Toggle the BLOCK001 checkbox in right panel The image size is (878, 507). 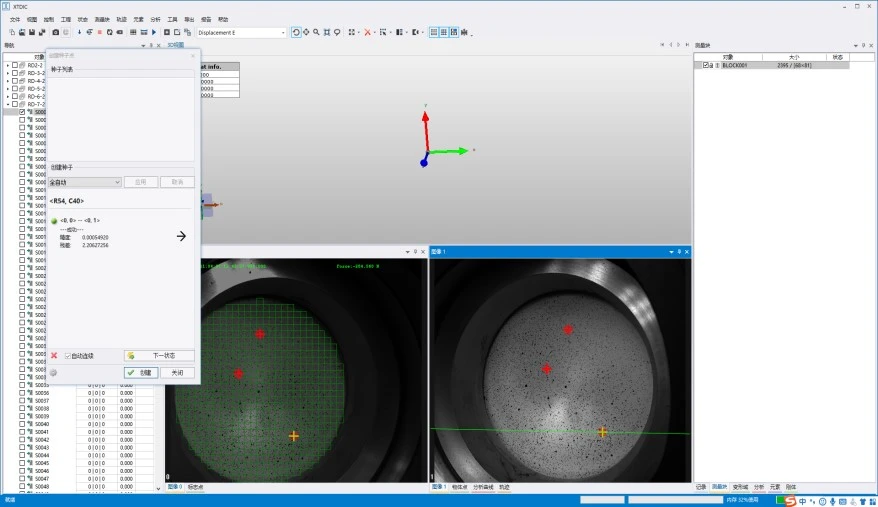706,66
